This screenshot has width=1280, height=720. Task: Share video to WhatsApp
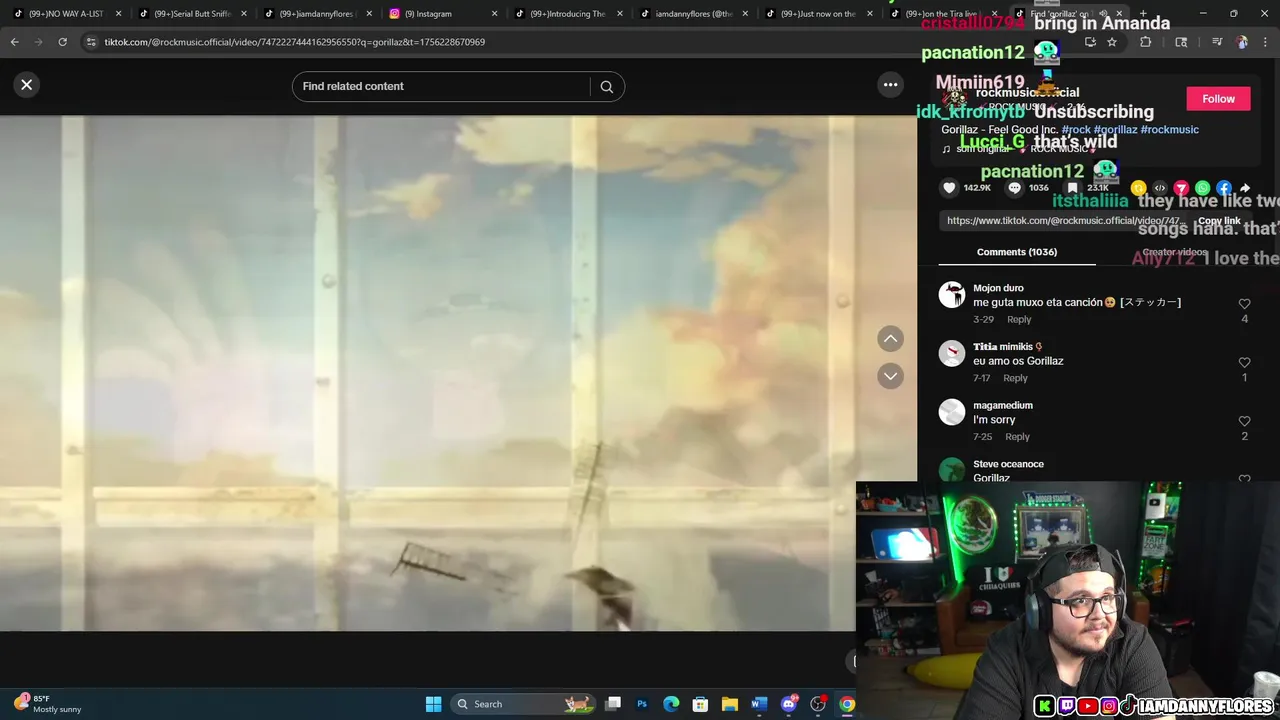tap(1202, 188)
